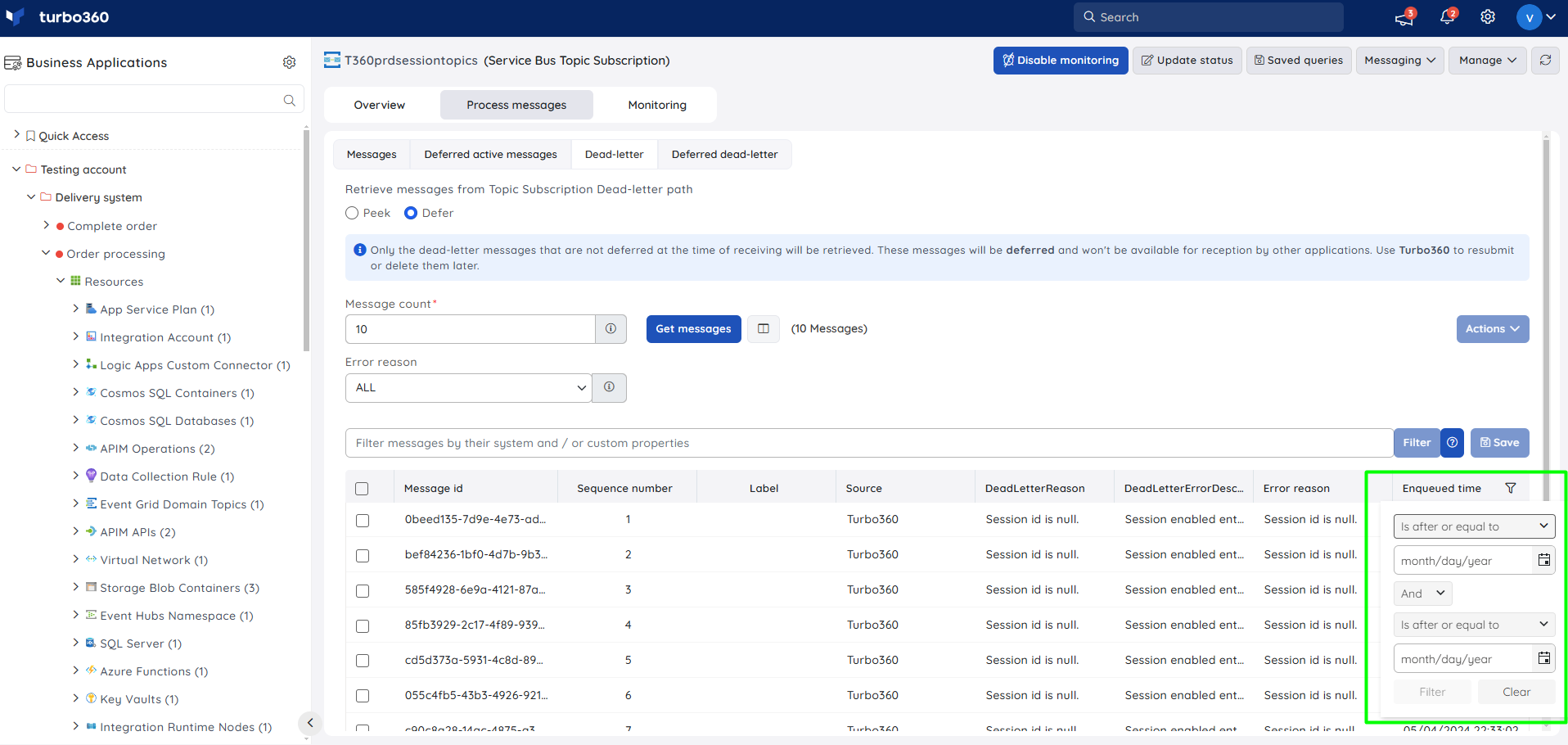The image size is (1568, 745).
Task: Open the second date calendar picker icon
Action: coord(1543,659)
